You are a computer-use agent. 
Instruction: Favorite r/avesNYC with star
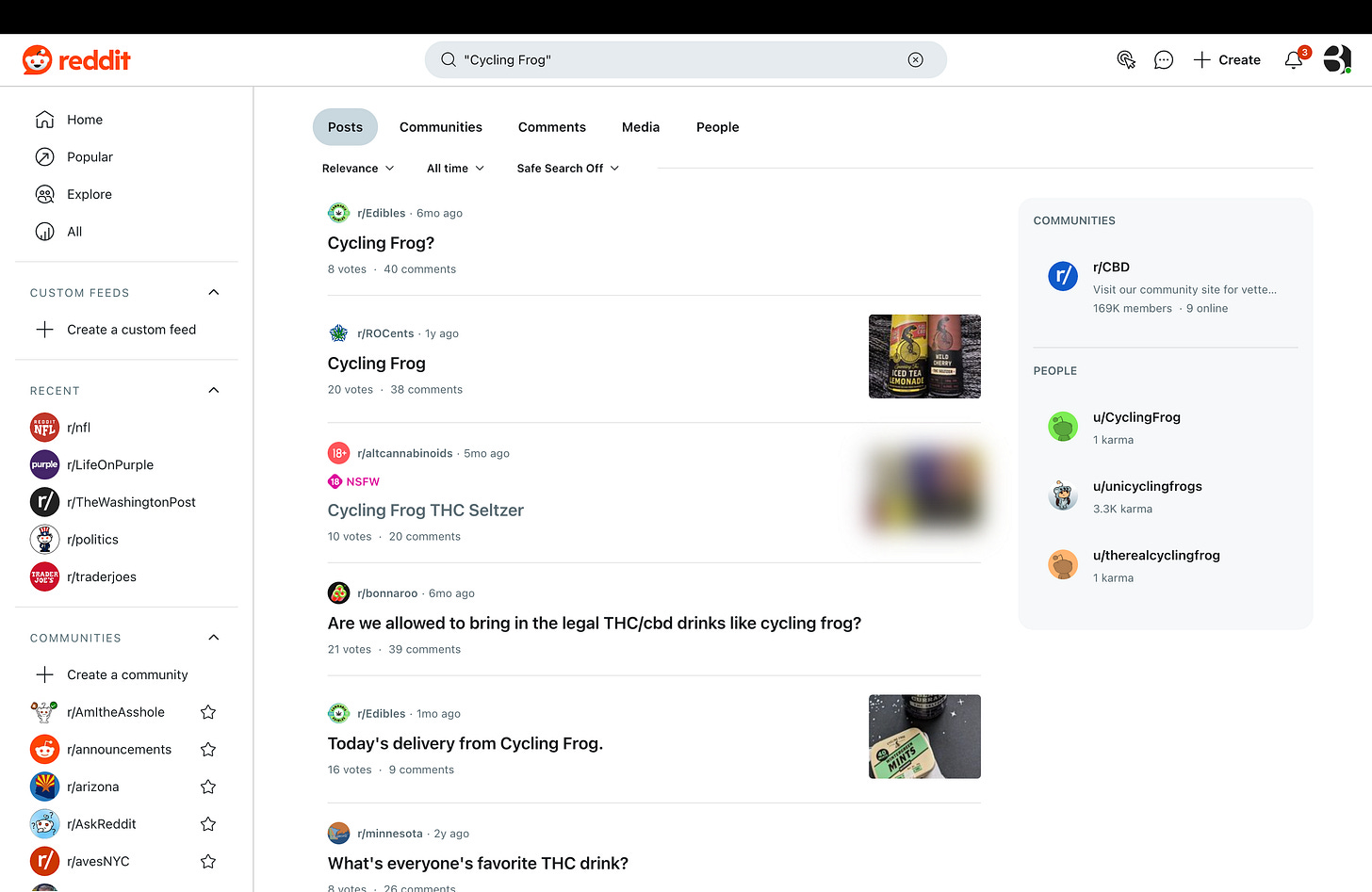[208, 861]
